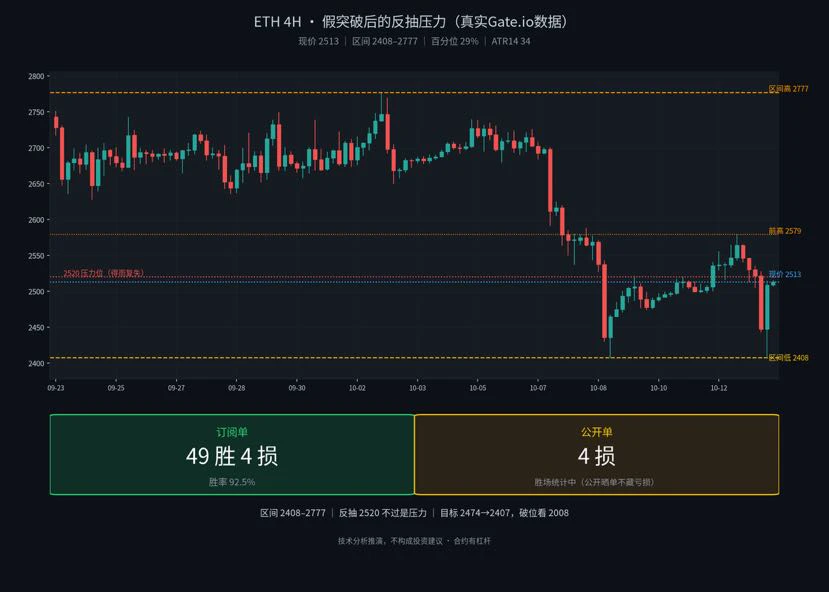Select the "百分位 29%" subtitle value
Image resolution: width=829 pixels, height=592 pixels.
tap(455, 41)
